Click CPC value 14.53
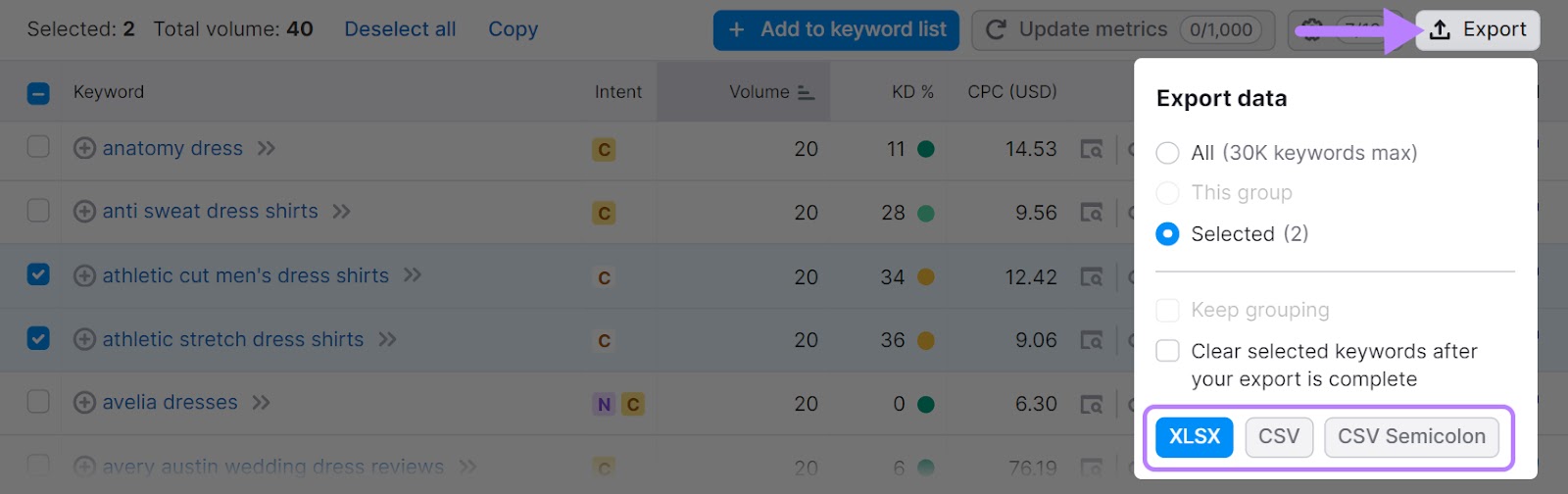Viewport: 1568px width, 494px height. pyautogui.click(x=1031, y=149)
